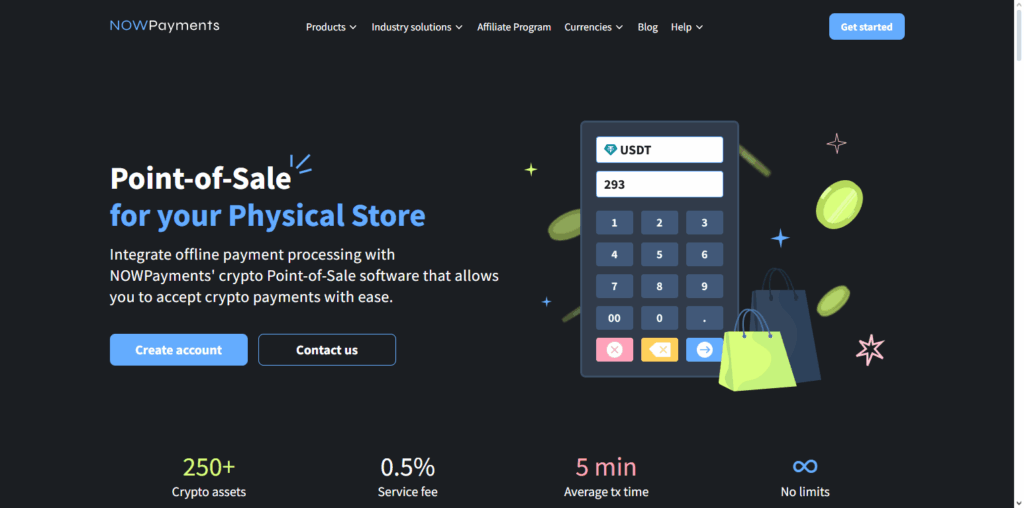Click the 5 min Average tx time stat
The width and height of the screenshot is (1024, 508).
(x=606, y=477)
